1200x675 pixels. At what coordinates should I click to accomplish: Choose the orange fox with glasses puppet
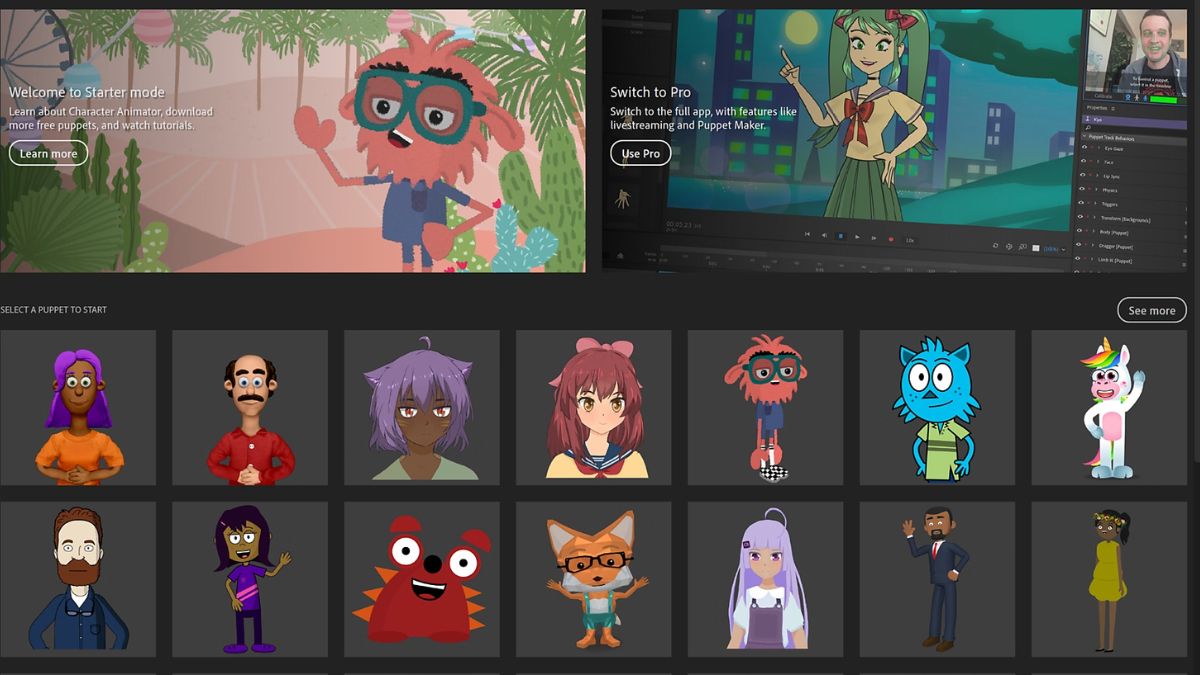point(594,580)
